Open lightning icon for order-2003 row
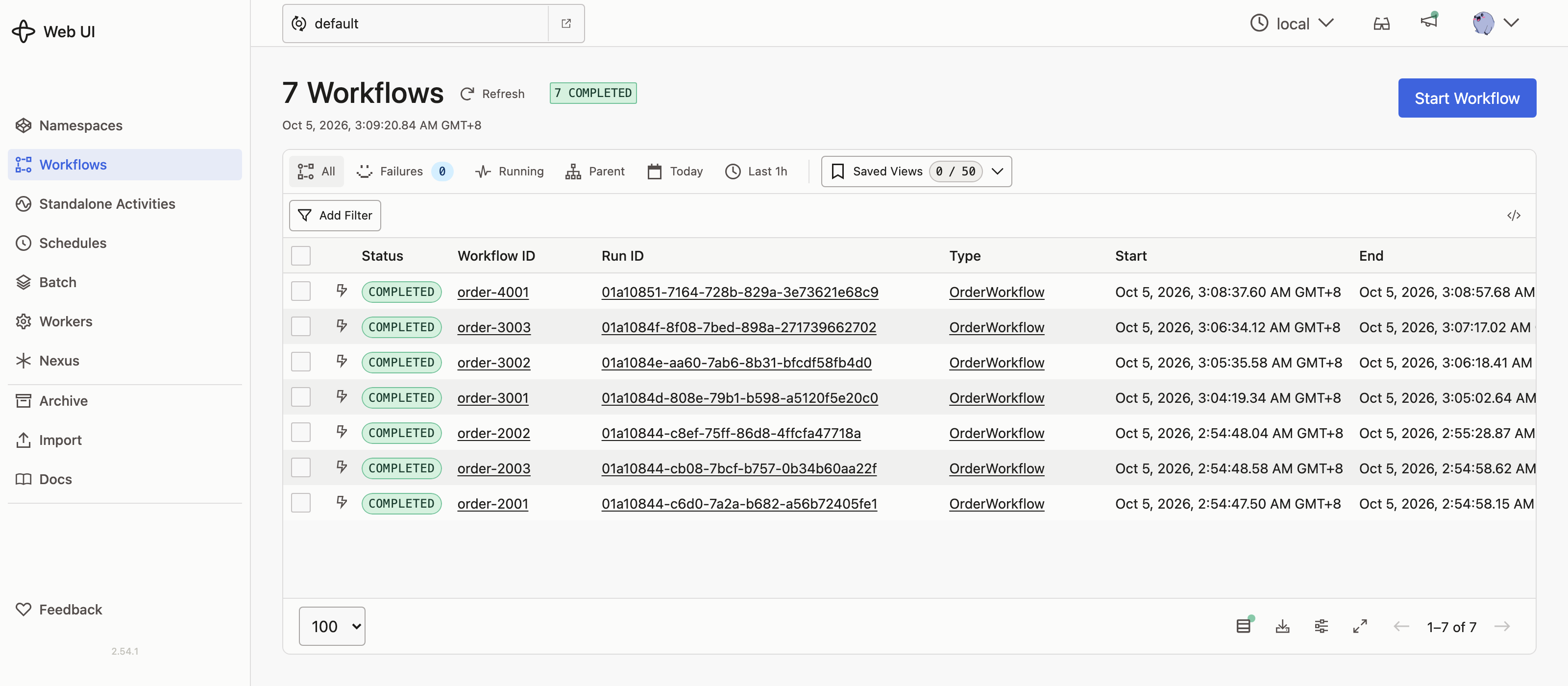This screenshot has width=1568, height=686. coord(342,467)
